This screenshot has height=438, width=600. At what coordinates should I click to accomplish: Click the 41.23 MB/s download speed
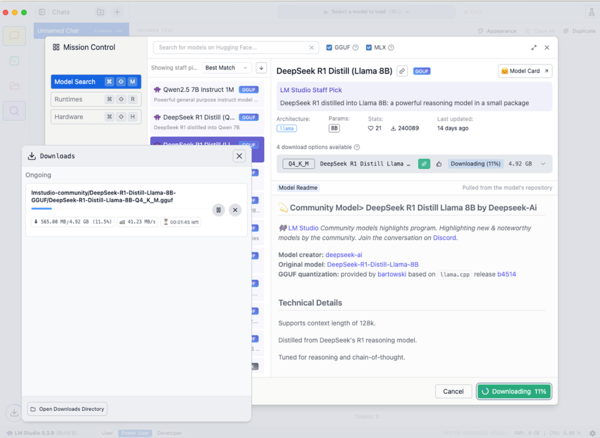tap(138, 222)
